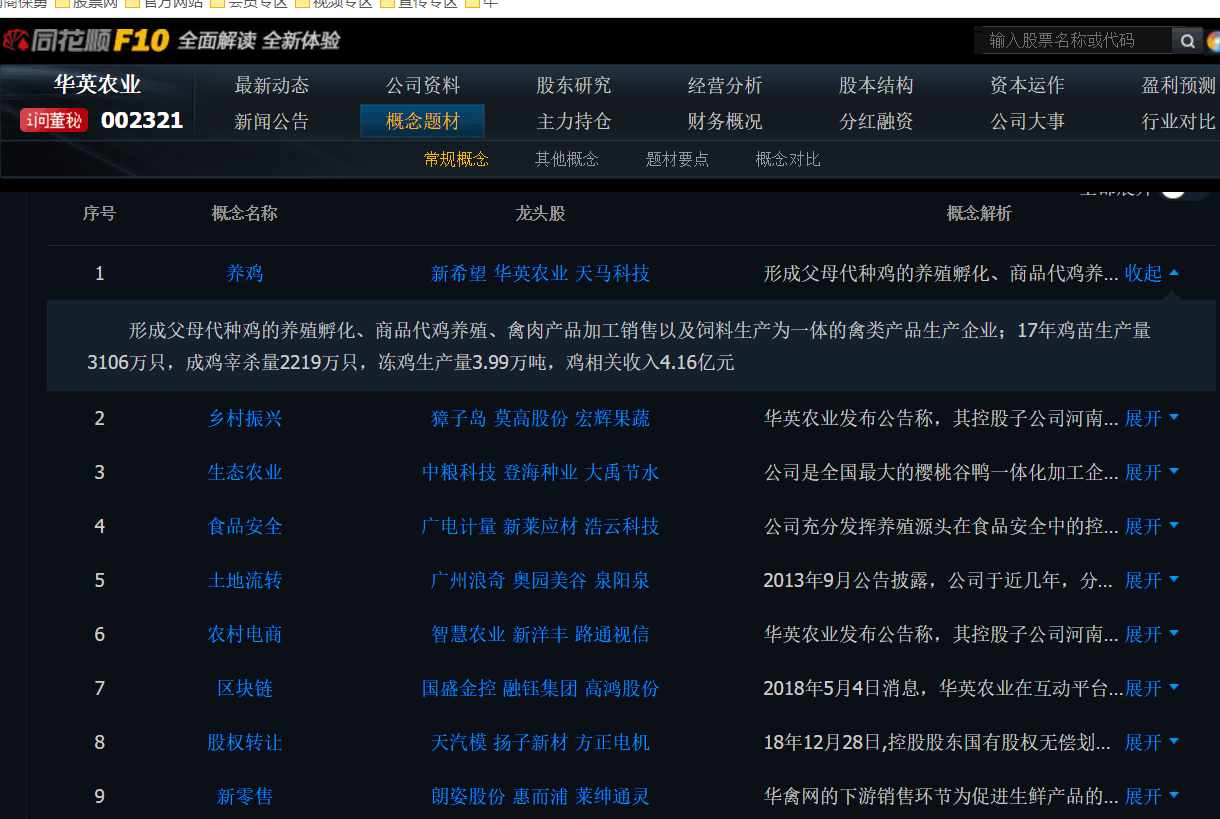Click the 大禹节水 stock link

coord(622,472)
